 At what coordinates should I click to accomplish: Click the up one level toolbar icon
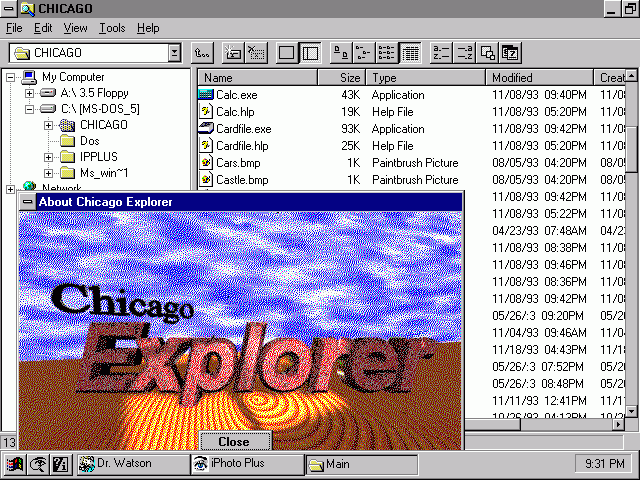coord(203,53)
